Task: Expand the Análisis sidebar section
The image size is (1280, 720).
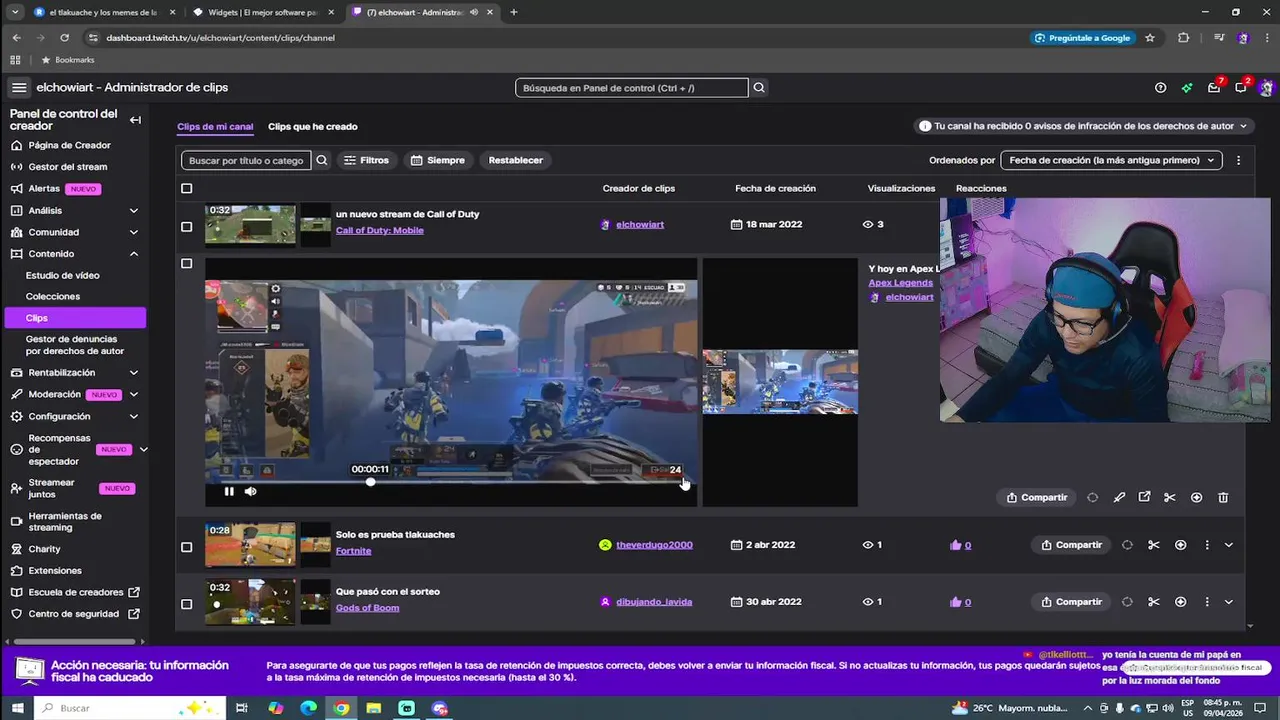Action: click(x=134, y=210)
